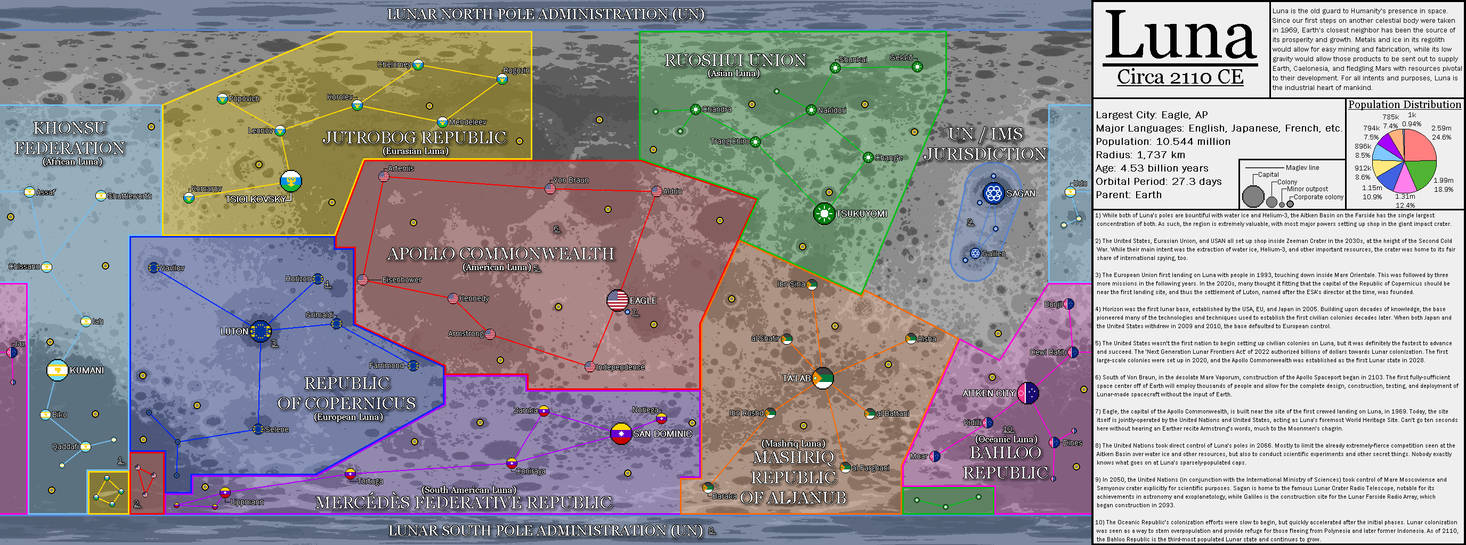Screen dimensions: 1466x545
Task: Click the Artemis colony flag icon
Action: (x=383, y=176)
